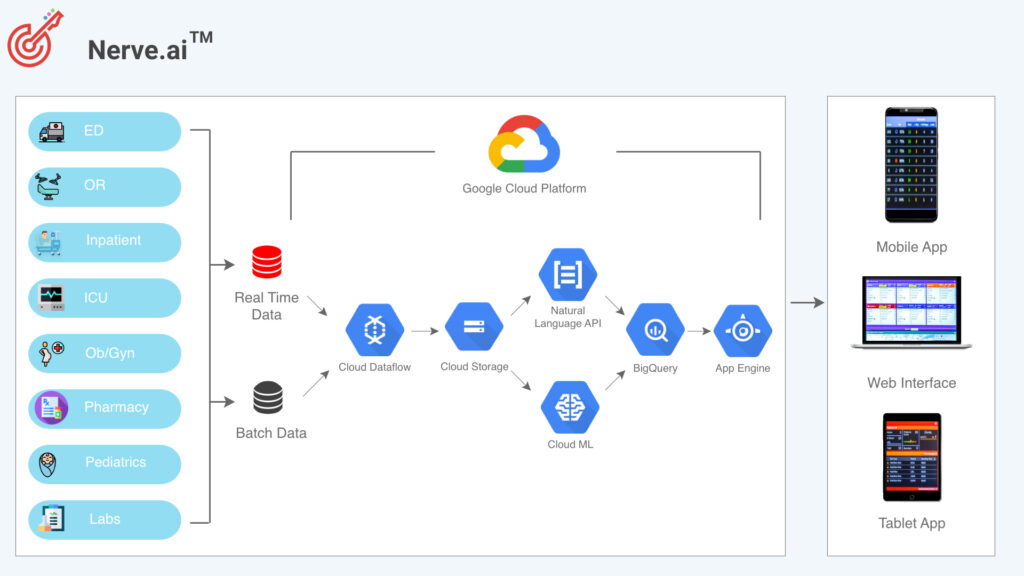
Task: Click the baby icon in Pediatrics pill
Action: (48, 464)
